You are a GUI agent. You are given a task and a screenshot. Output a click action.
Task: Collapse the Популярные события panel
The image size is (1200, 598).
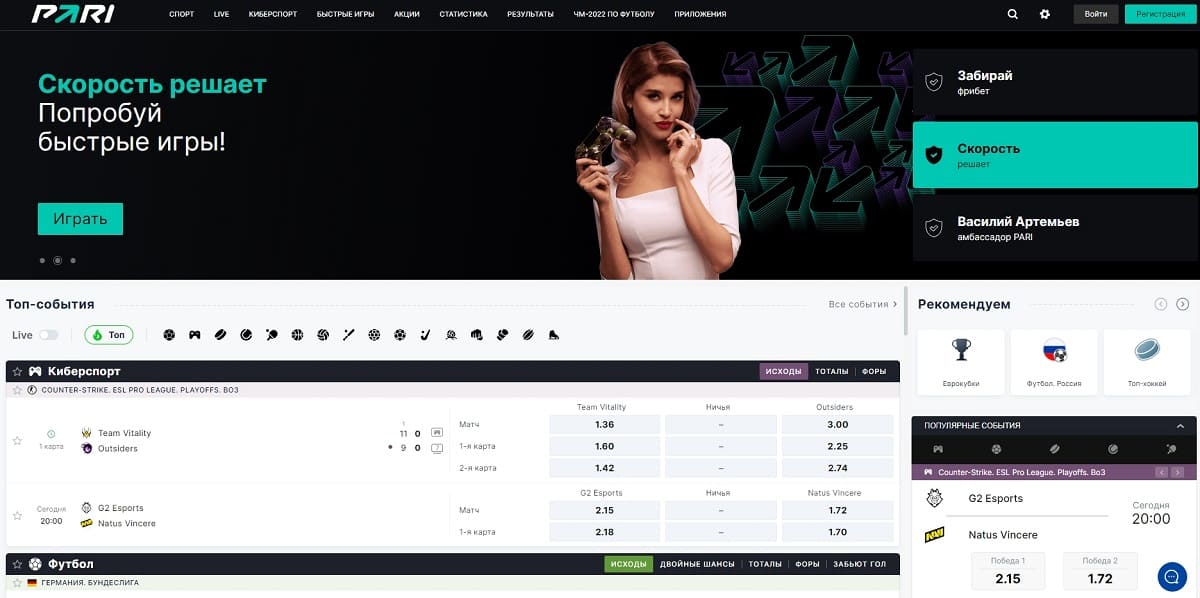[1180, 425]
